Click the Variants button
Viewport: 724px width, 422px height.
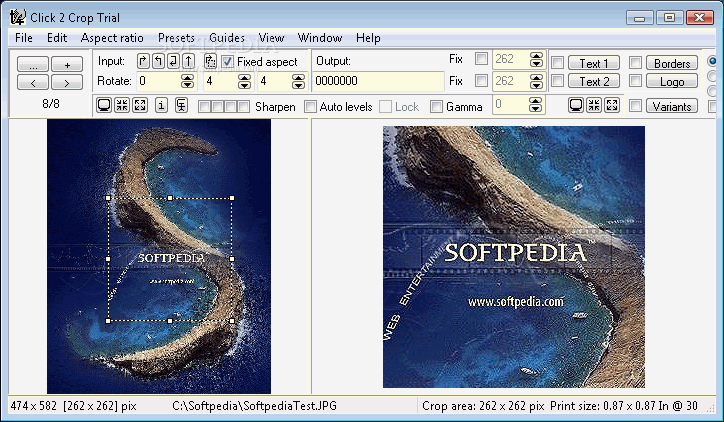(x=672, y=106)
